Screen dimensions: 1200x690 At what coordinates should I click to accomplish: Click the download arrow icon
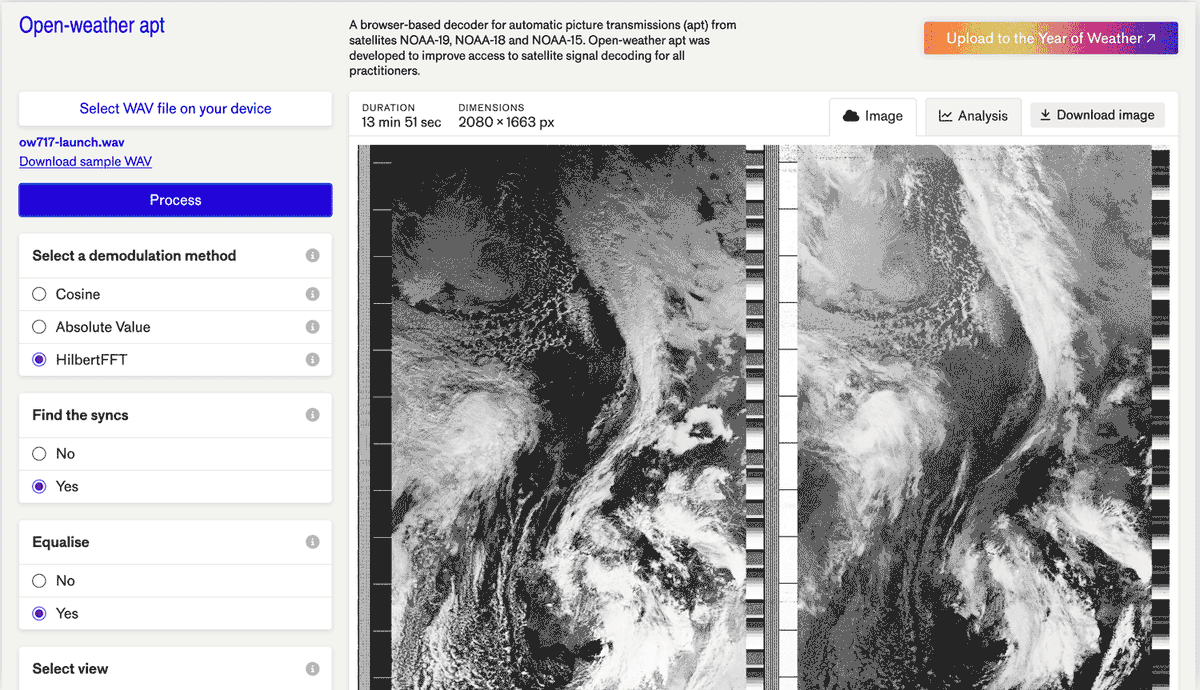1045,115
